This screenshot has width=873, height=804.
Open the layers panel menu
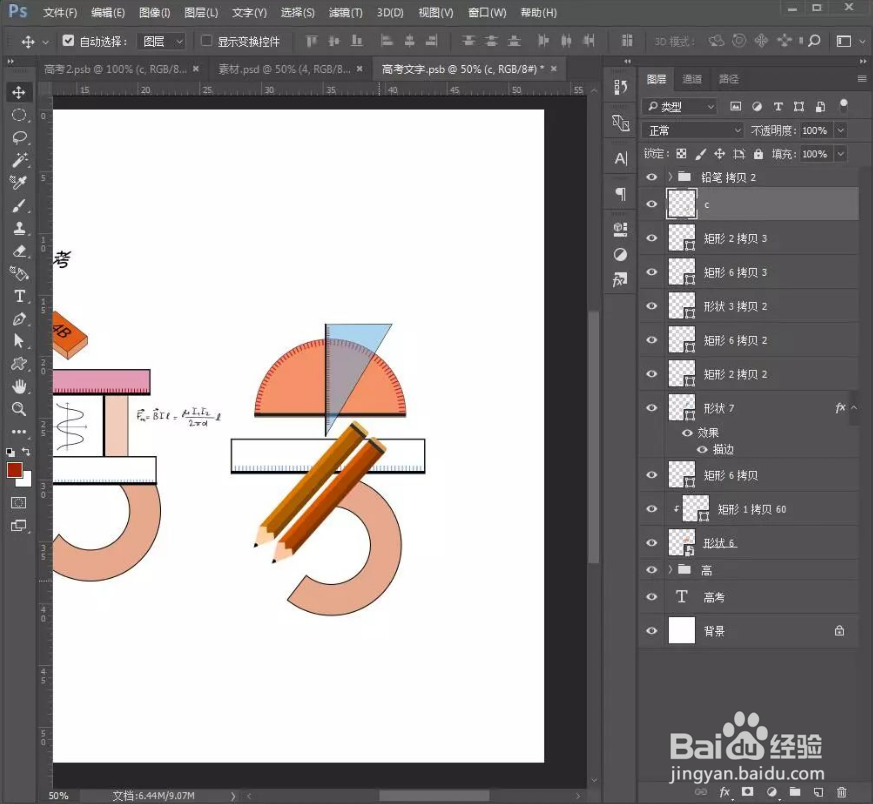862,79
